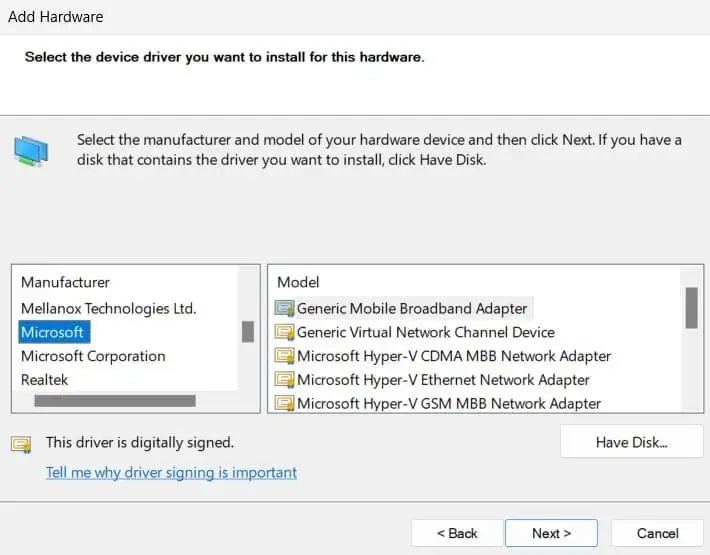Image resolution: width=710 pixels, height=555 pixels.
Task: Choose Microsoft Hyper-V CDMA MBB Network Adapter
Action: click(454, 356)
